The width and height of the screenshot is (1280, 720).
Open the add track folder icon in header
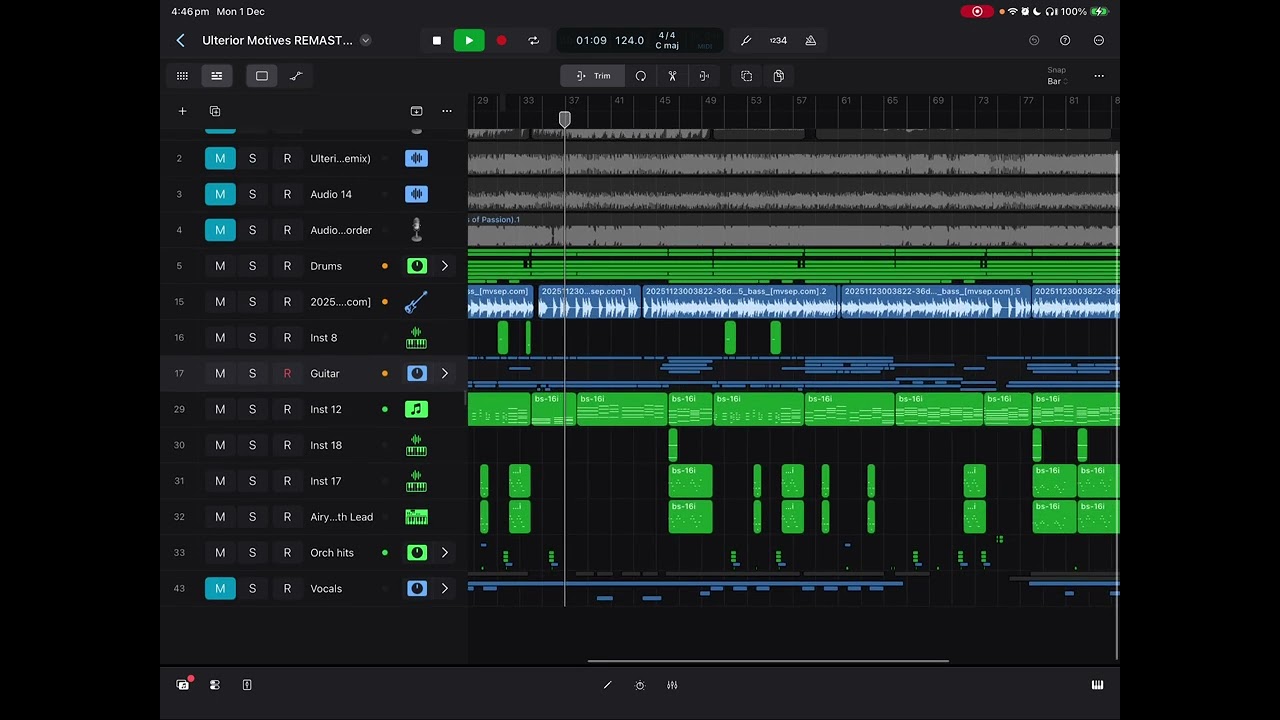tap(416, 111)
